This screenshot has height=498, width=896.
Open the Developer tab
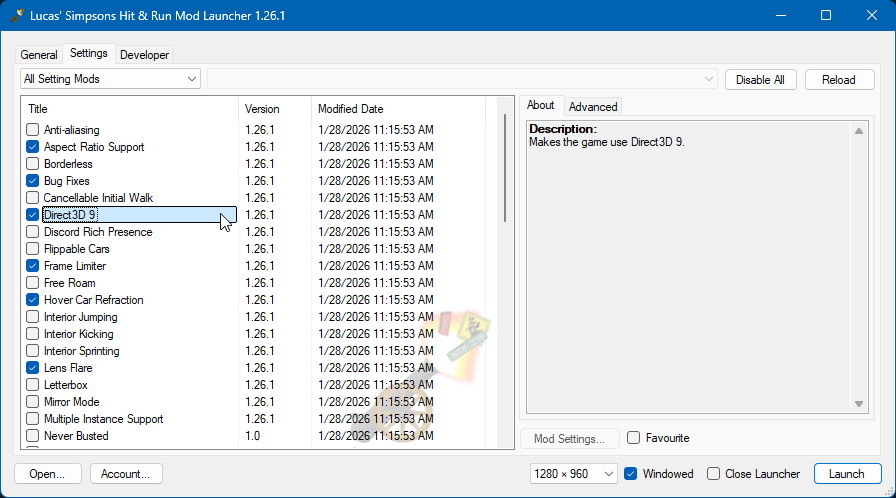144,55
